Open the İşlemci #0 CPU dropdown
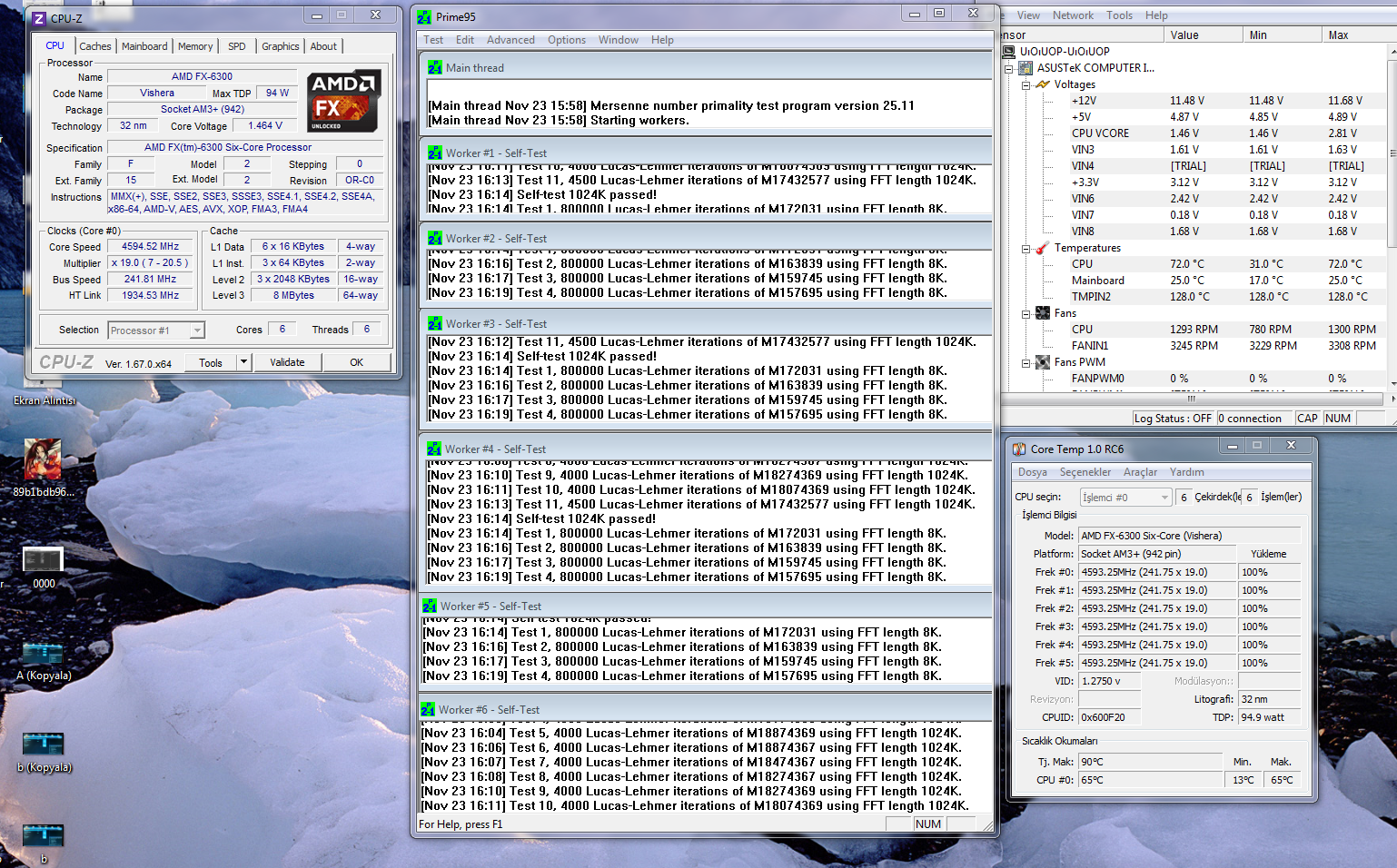 [x=1164, y=498]
